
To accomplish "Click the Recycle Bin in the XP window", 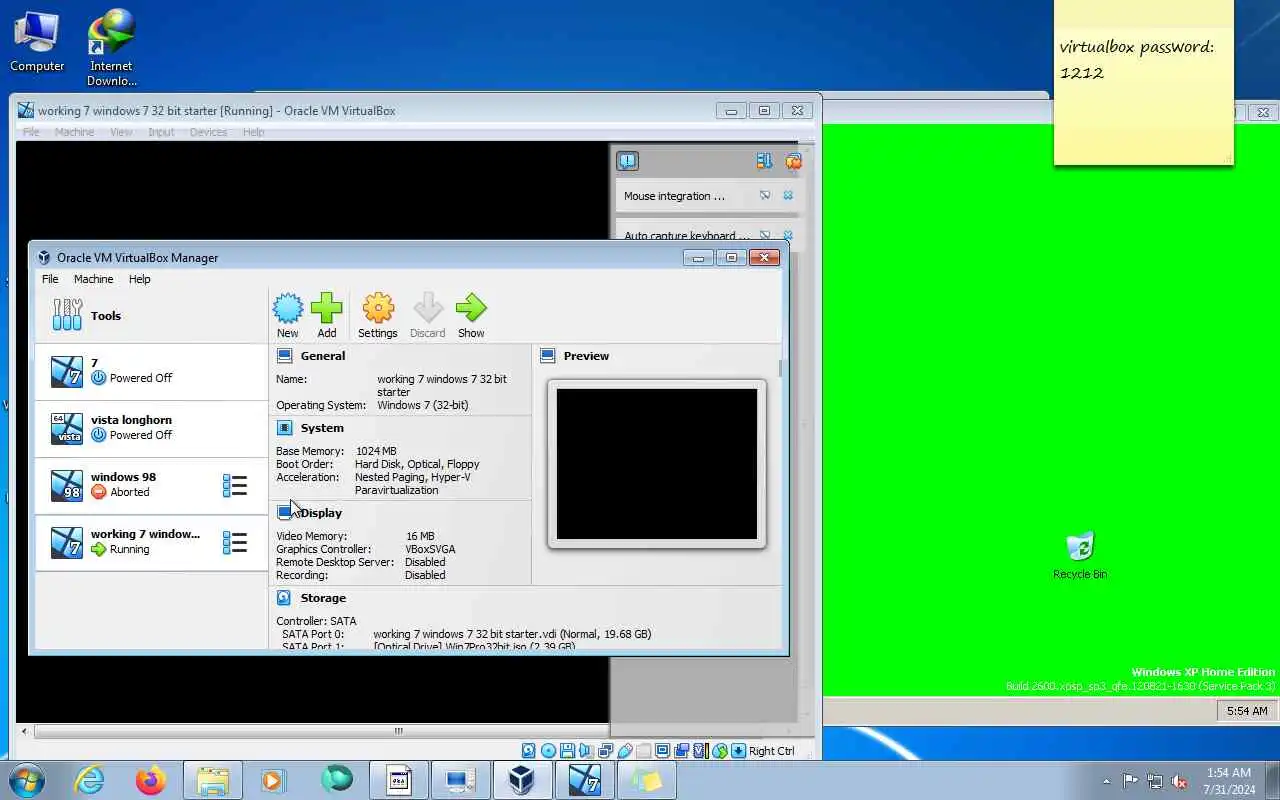I will [x=1080, y=555].
